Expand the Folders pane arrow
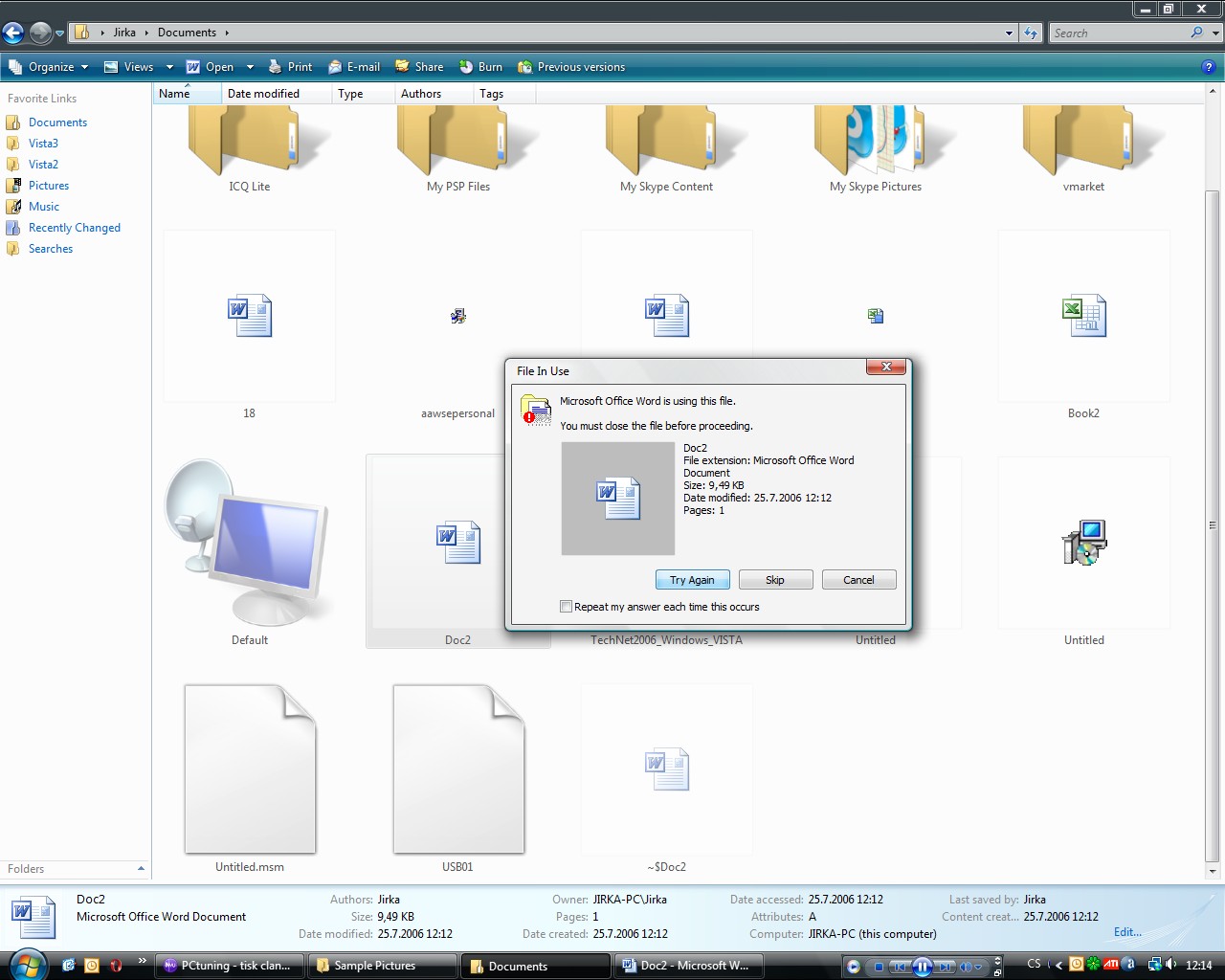The image size is (1225, 980). (141, 869)
